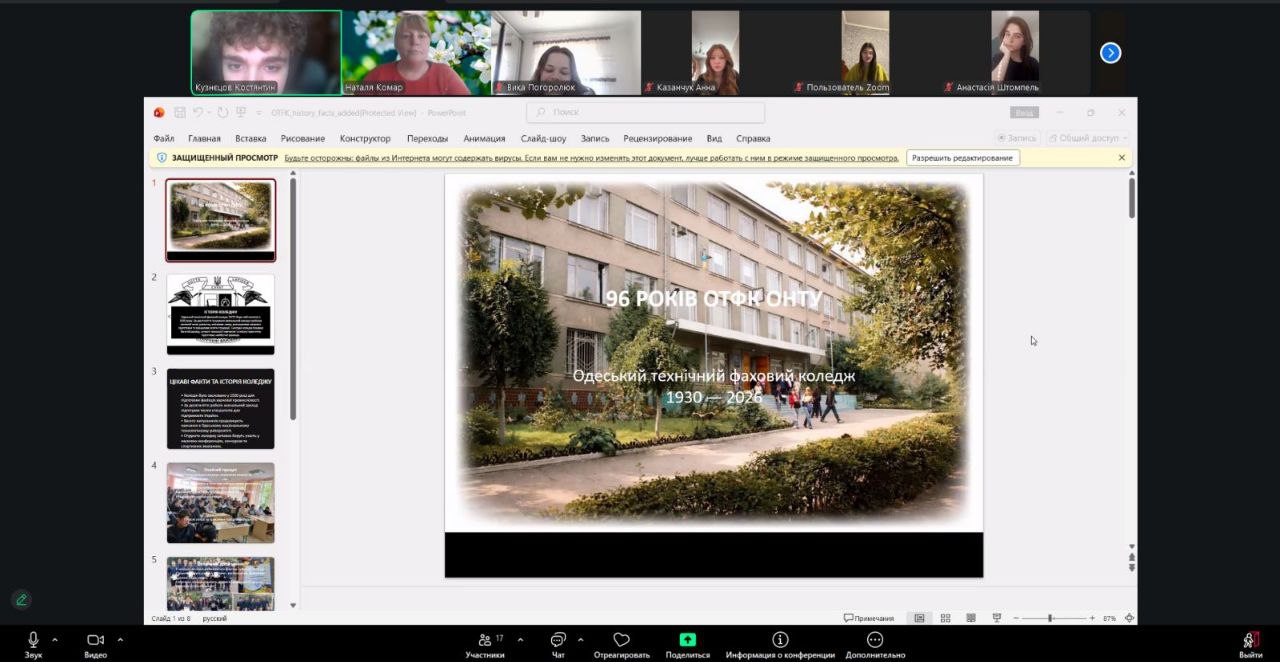Switch to Slide Sorter view in status bar
This screenshot has width=1280, height=662.
tap(945, 618)
